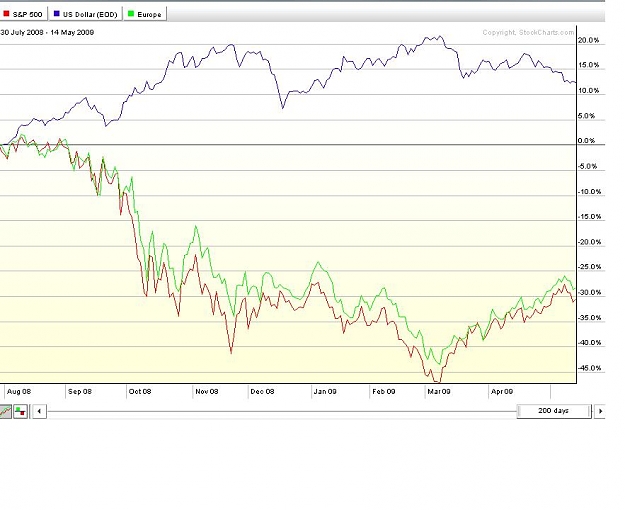Click the -35.0% y-axis label
Screen dimensions: 625x510
(590, 318)
